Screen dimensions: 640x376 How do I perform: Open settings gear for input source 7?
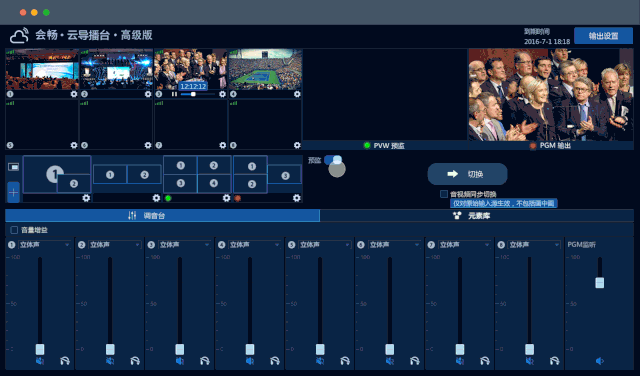222,145
